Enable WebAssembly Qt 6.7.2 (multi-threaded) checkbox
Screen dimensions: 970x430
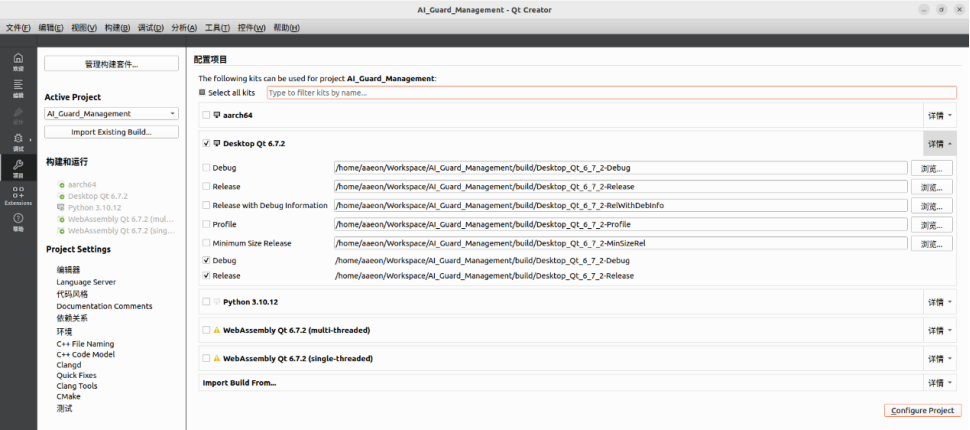[x=206, y=330]
